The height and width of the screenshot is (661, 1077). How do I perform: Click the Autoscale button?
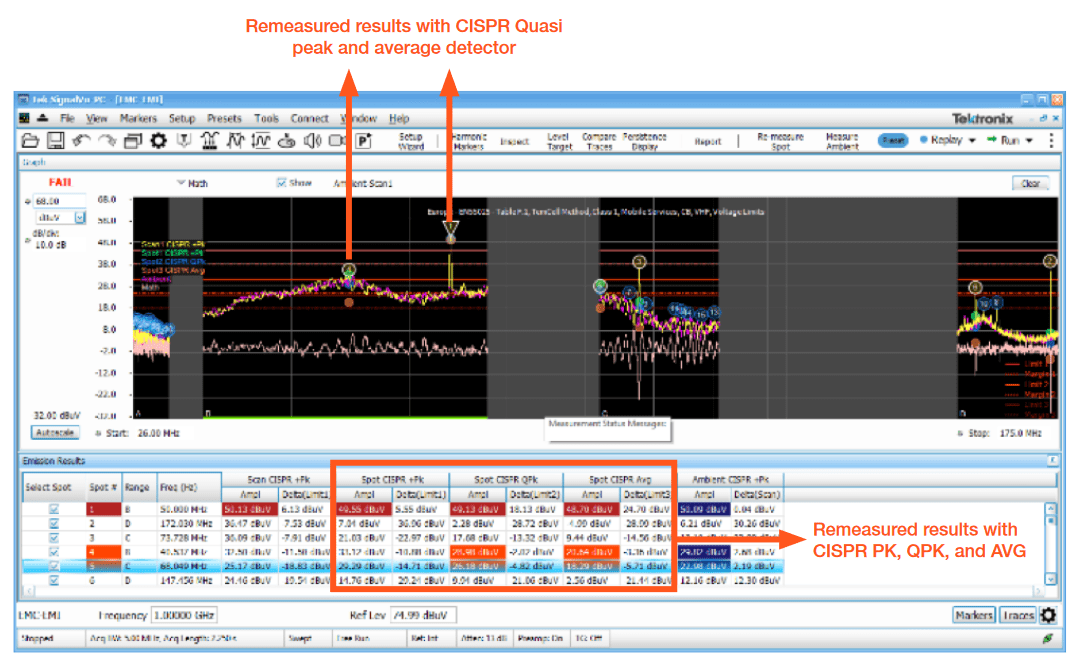[x=54, y=431]
